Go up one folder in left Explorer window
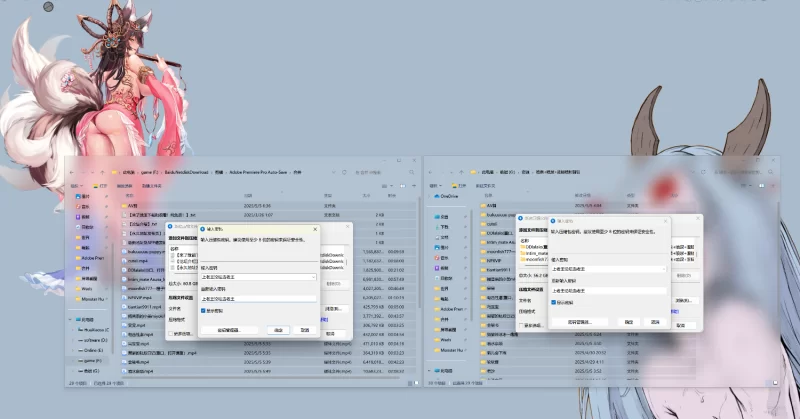 103,172
